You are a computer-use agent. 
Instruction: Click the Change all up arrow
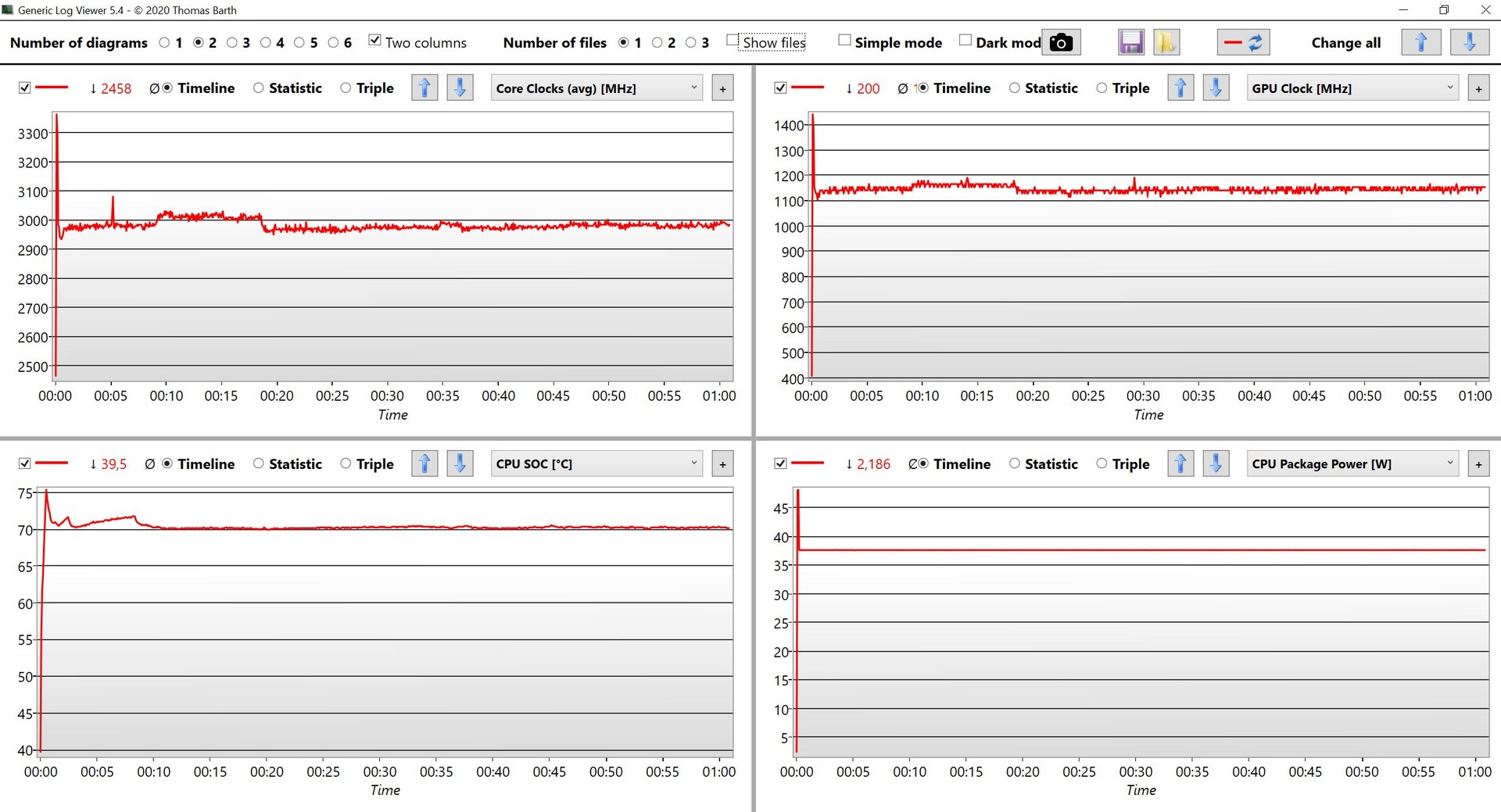(x=1420, y=42)
